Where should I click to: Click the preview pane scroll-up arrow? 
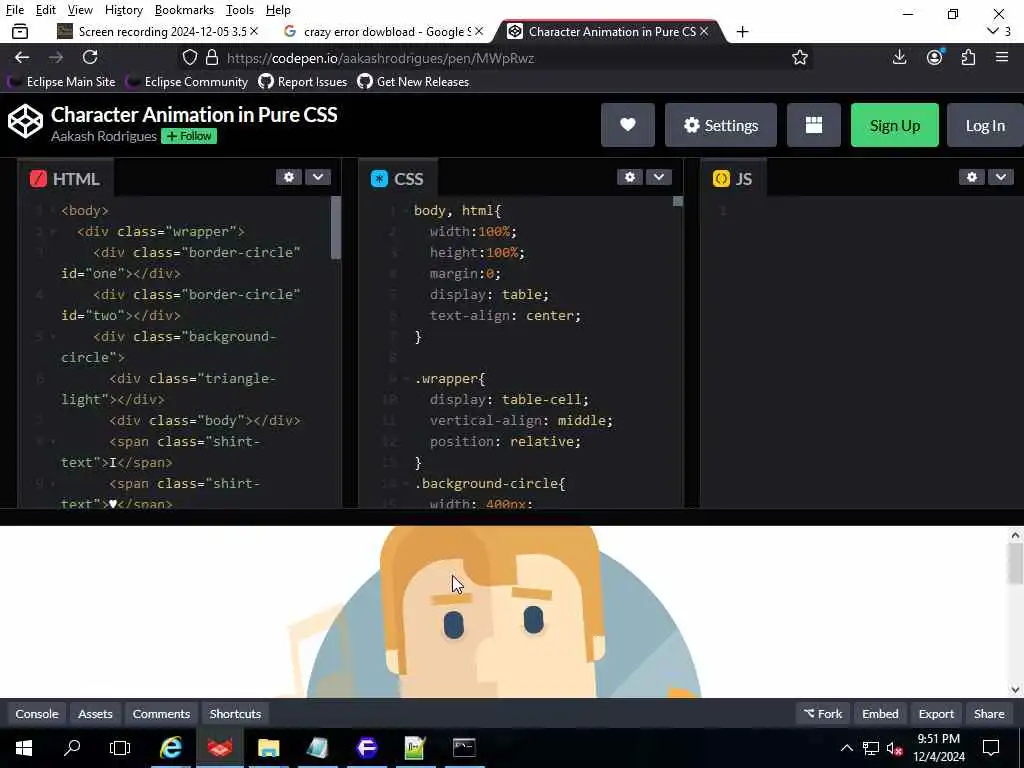pyautogui.click(x=1015, y=535)
